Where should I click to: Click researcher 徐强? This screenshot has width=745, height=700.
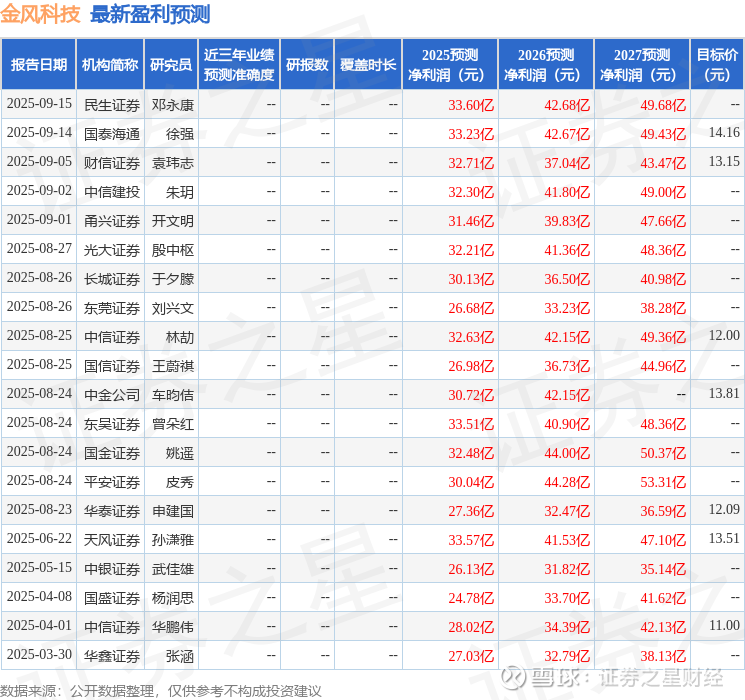point(180,134)
